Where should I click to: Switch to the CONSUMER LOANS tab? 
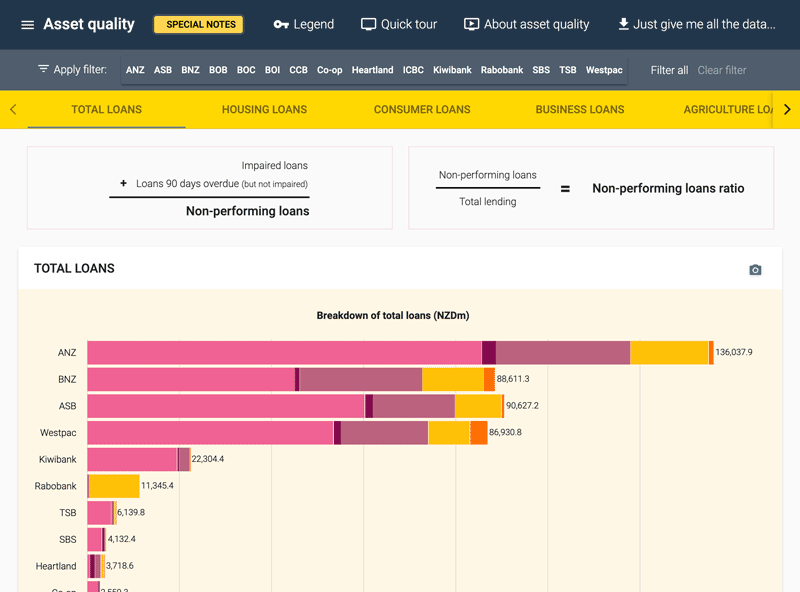(422, 109)
